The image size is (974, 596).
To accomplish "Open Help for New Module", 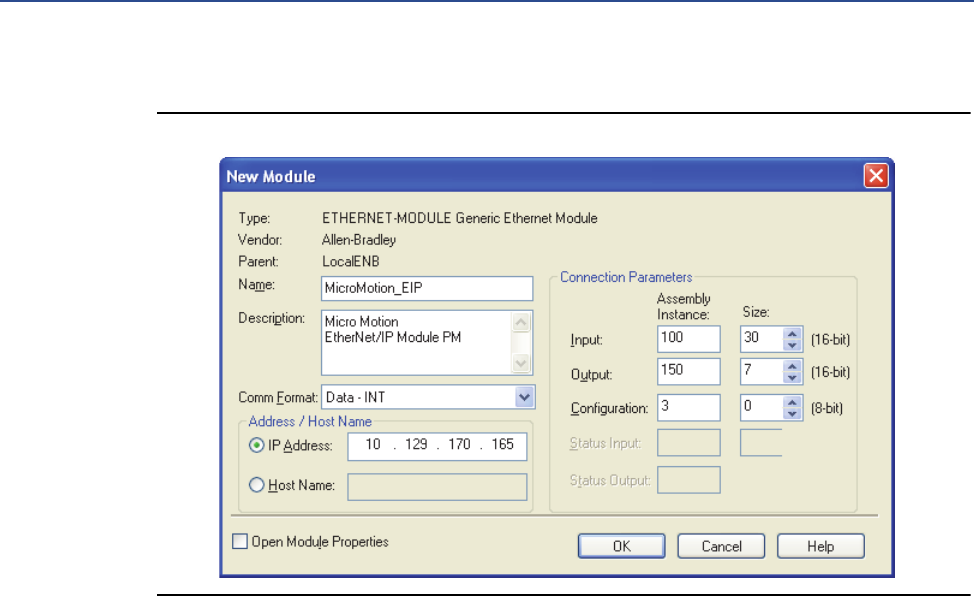I will pyautogui.click(x=820, y=546).
